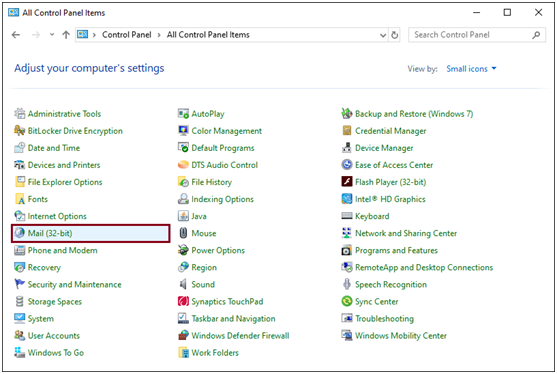The height and width of the screenshot is (374, 557).
Task: Click the File Explorer Options icon
Action: [20, 182]
